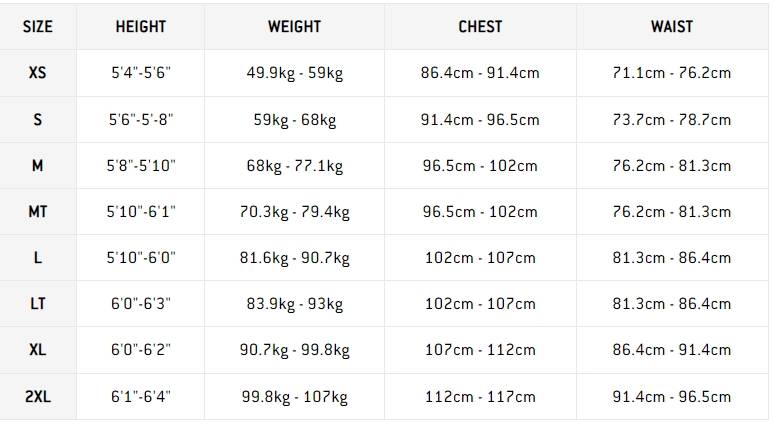This screenshot has height=428, width=774.
Task: Click the height cell 5'4"-5'6"
Action: [141, 73]
